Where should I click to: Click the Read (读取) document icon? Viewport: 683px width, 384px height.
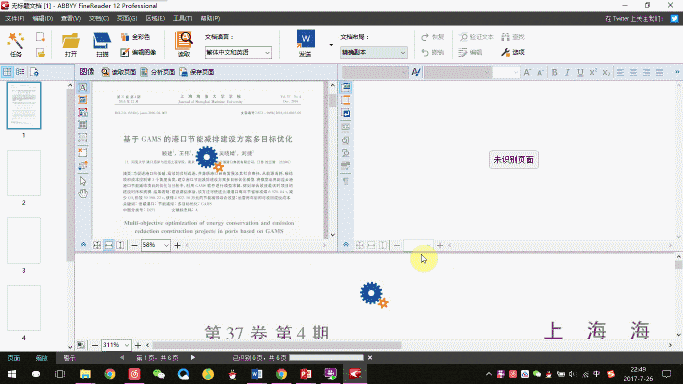click(x=184, y=44)
